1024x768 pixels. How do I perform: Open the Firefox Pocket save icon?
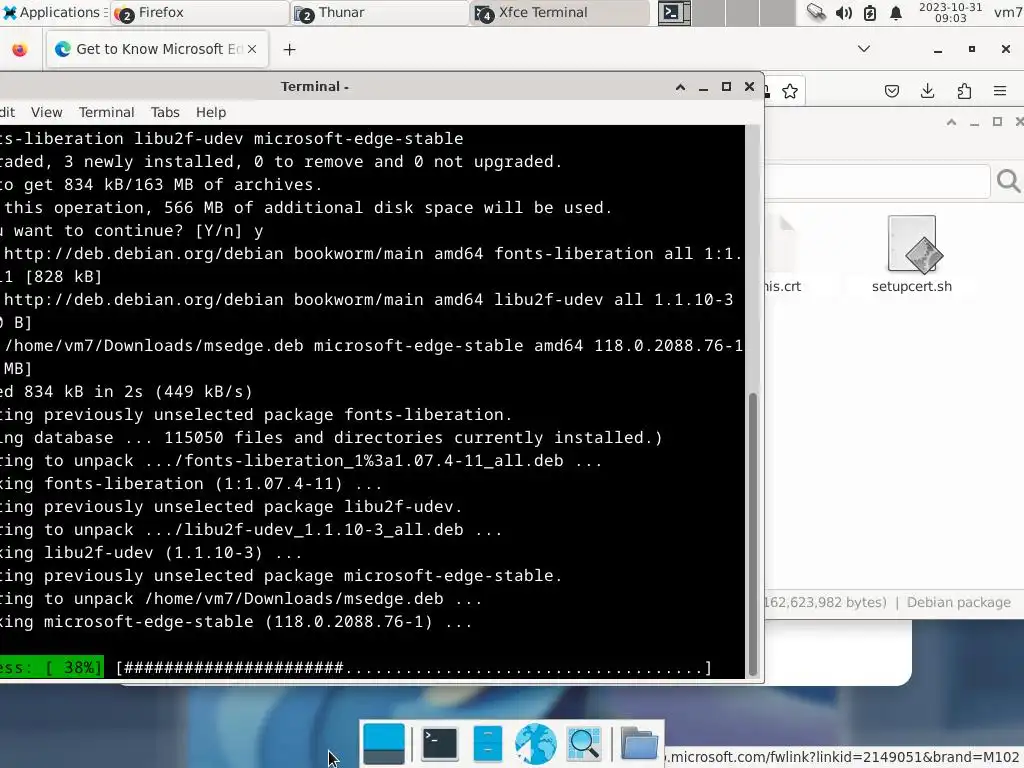coord(891,91)
